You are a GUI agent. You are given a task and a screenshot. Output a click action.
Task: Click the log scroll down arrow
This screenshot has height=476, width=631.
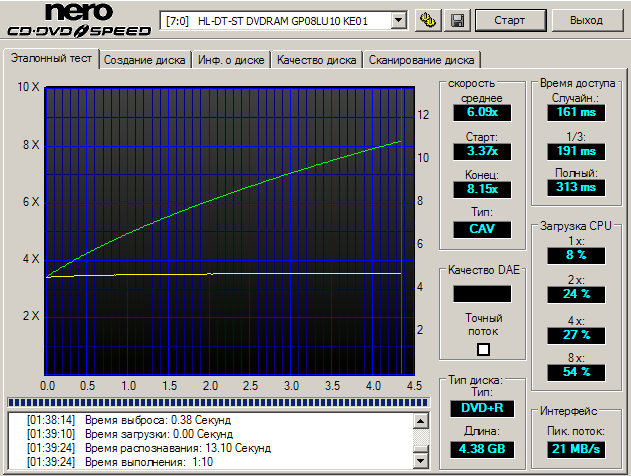(x=421, y=460)
